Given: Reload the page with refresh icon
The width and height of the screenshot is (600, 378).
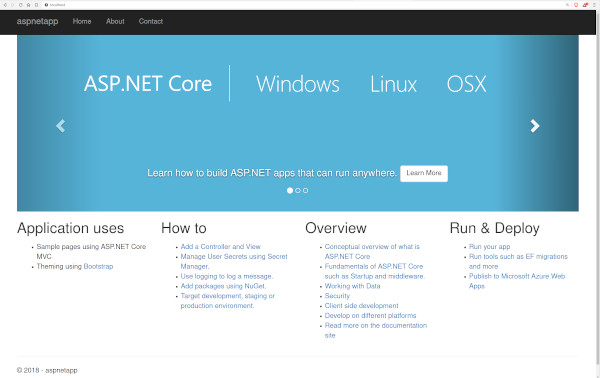Looking at the screenshot, I should coord(20,5).
